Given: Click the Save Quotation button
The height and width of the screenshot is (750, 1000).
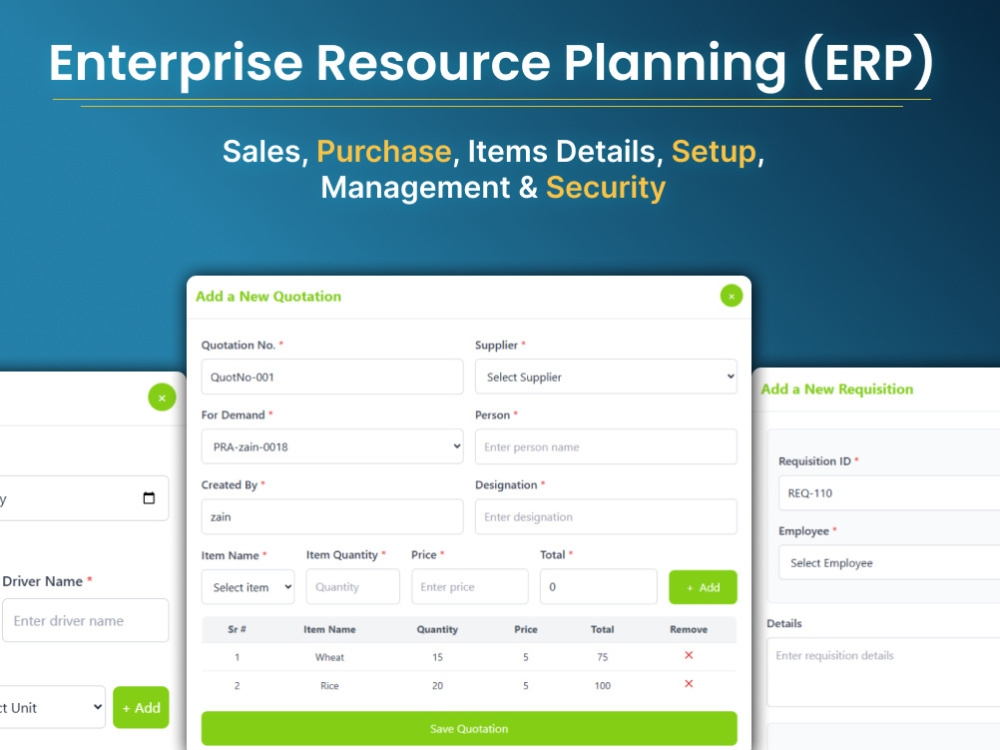Looking at the screenshot, I should click(x=469, y=728).
